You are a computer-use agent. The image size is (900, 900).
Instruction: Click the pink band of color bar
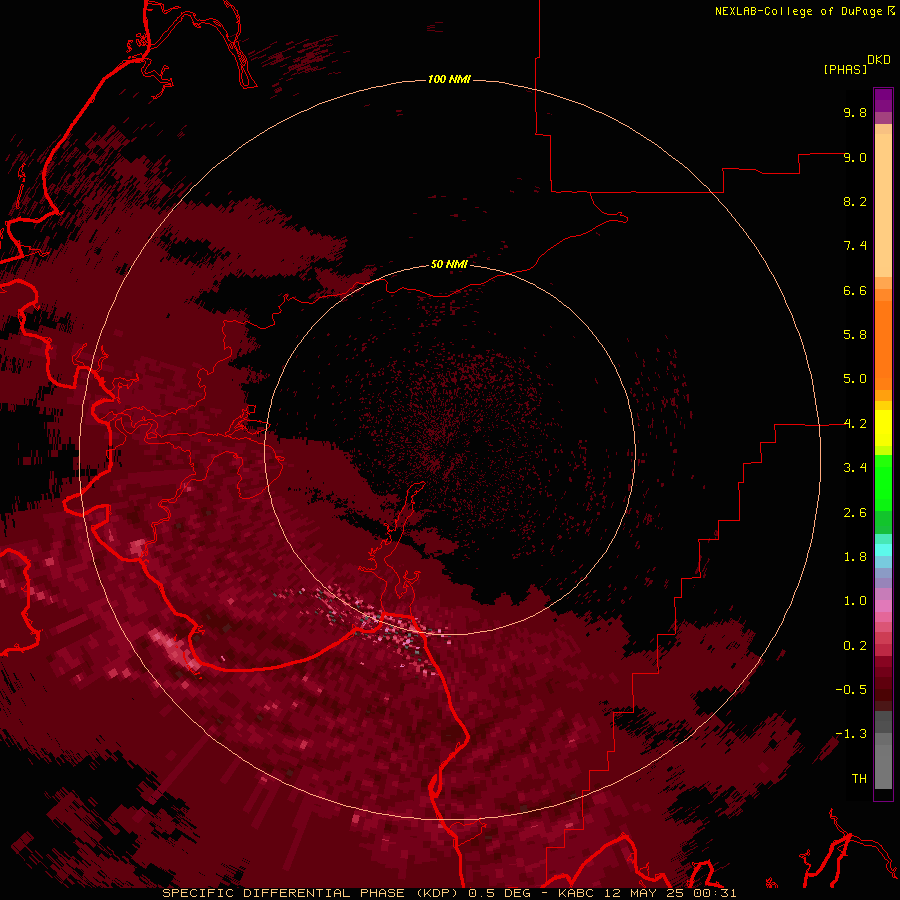tap(883, 606)
